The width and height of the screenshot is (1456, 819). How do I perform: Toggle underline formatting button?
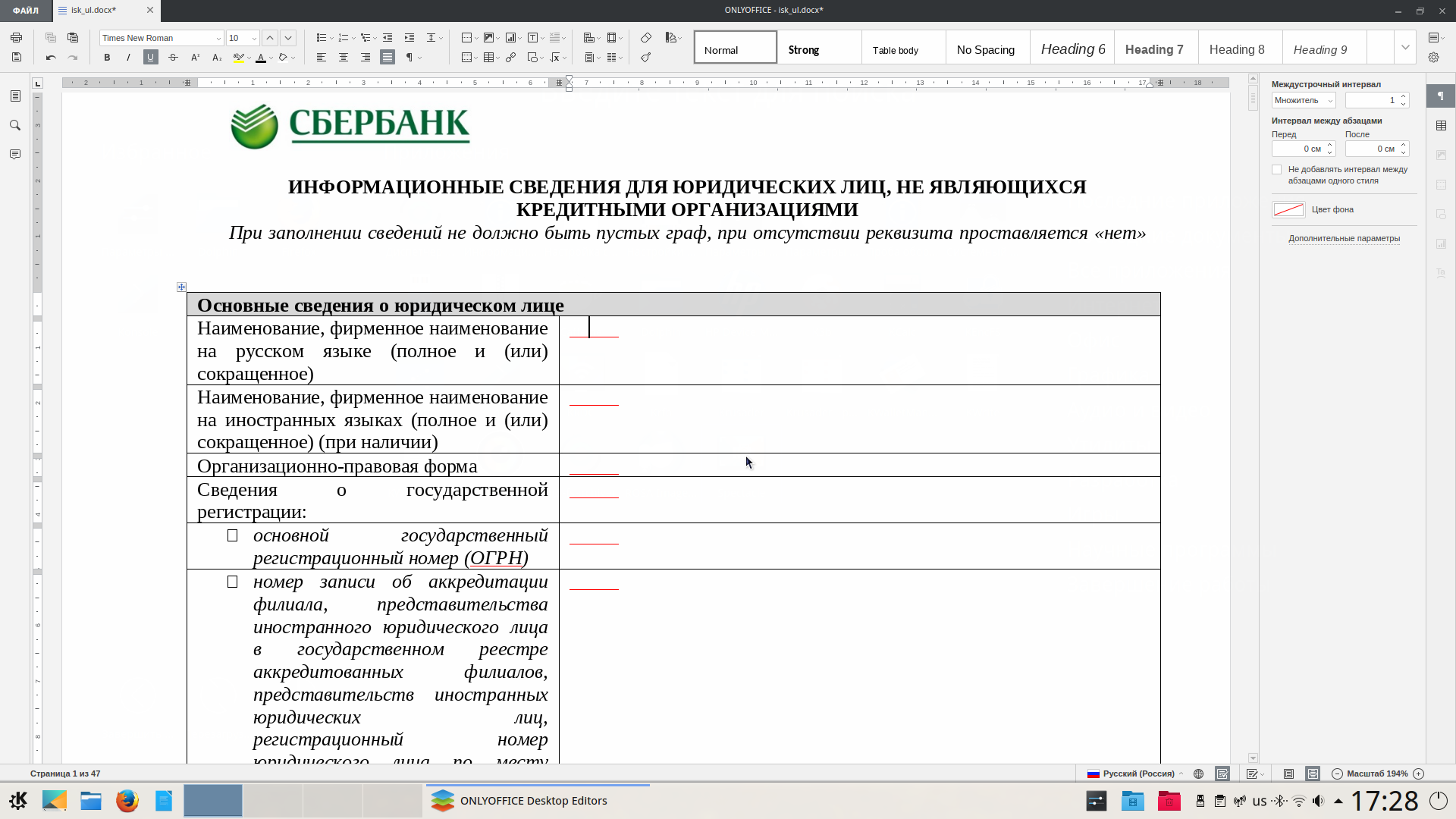point(150,57)
